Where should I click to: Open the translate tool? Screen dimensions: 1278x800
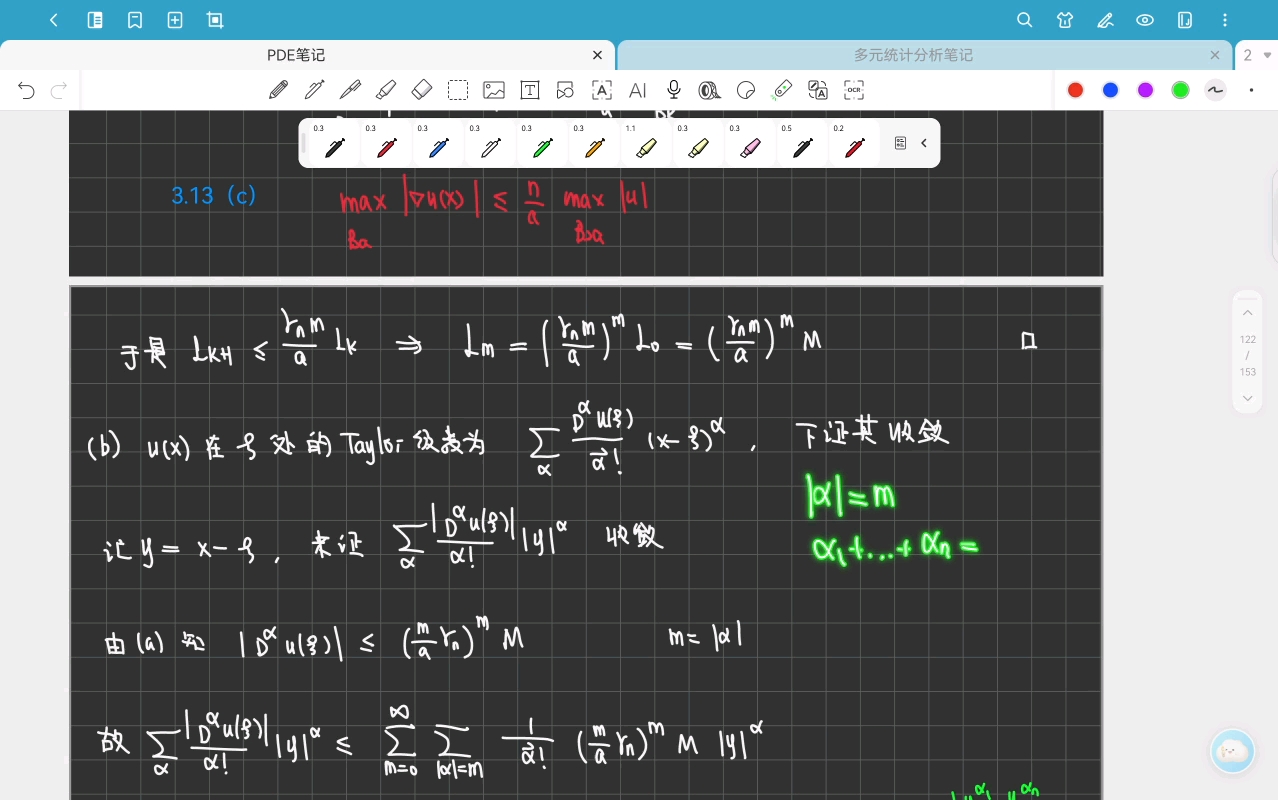pyautogui.click(x=818, y=90)
